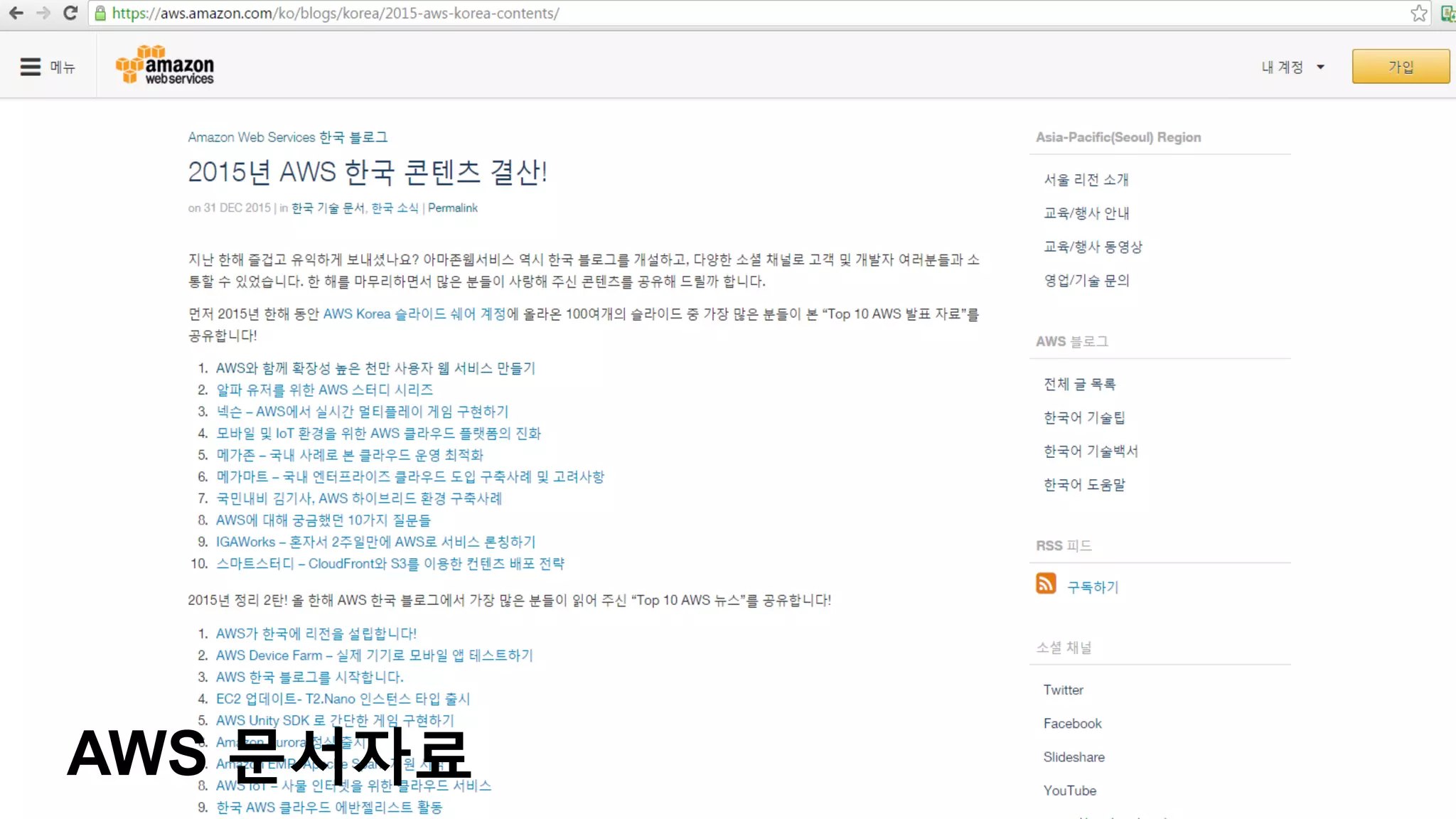
Task: Select 한국어 기술팁 in sidebar
Action: tap(1084, 417)
